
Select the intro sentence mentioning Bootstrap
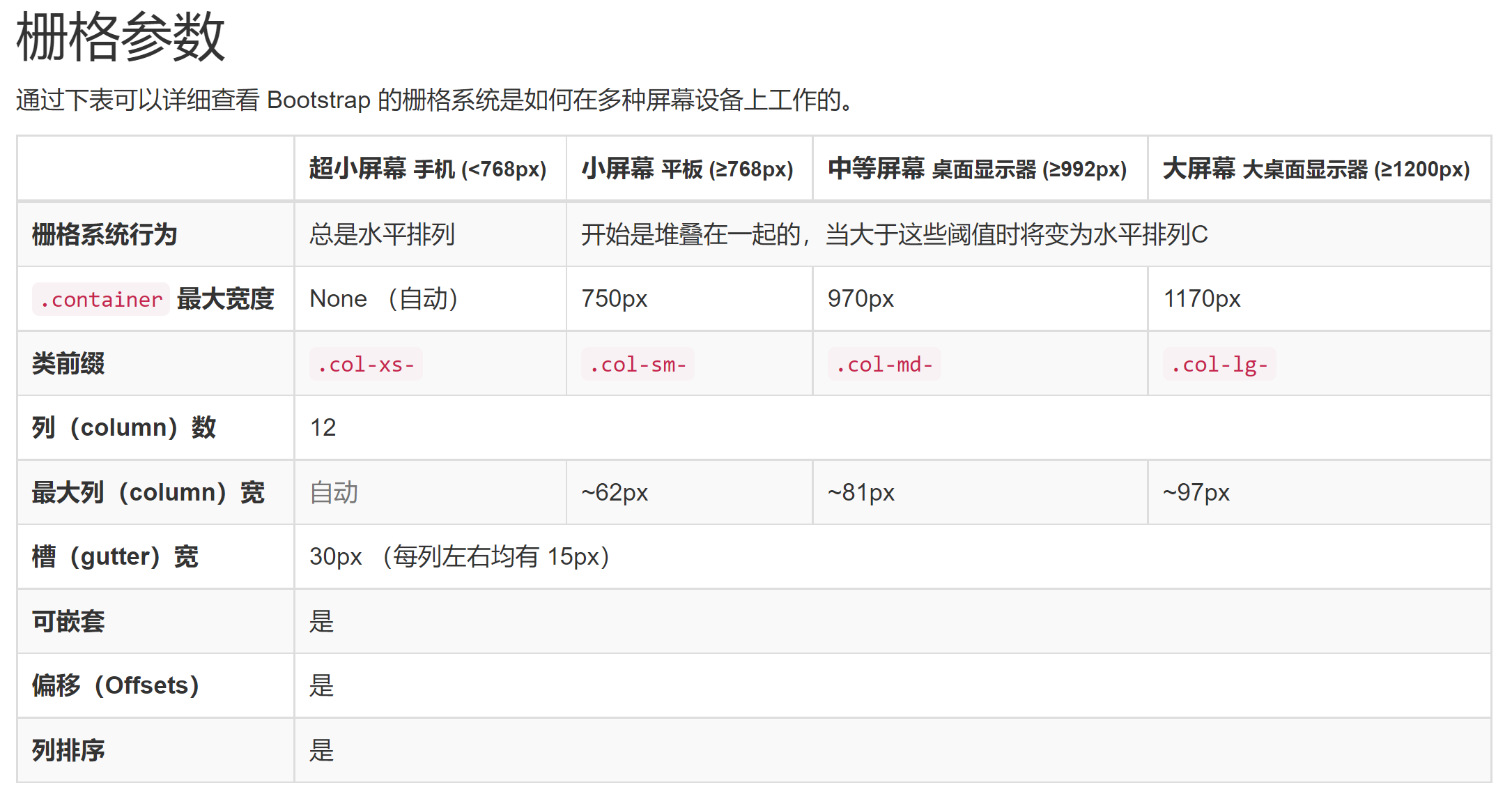(x=434, y=100)
